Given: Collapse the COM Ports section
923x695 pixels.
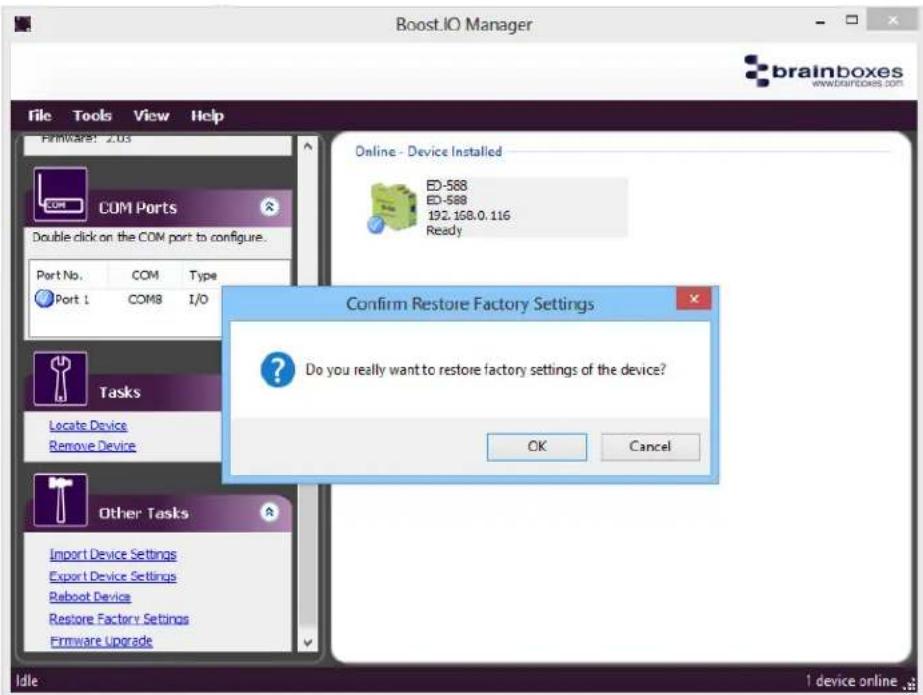Looking at the screenshot, I should 269,207.
